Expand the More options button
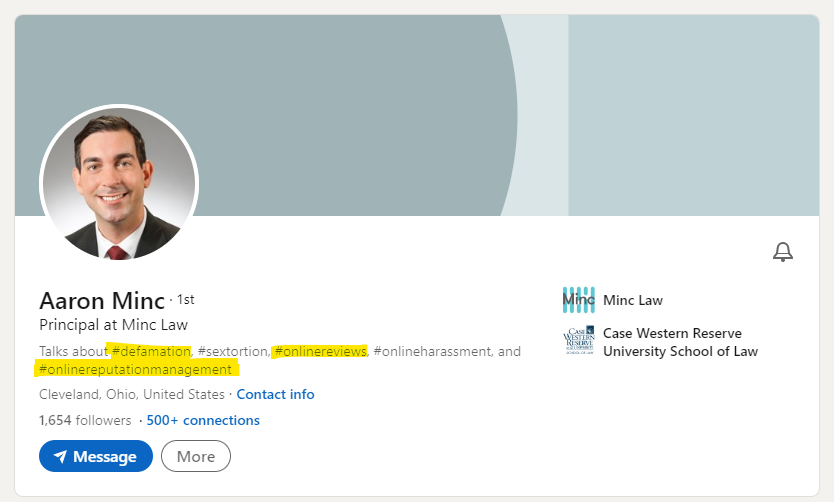The image size is (834, 502). pos(196,456)
